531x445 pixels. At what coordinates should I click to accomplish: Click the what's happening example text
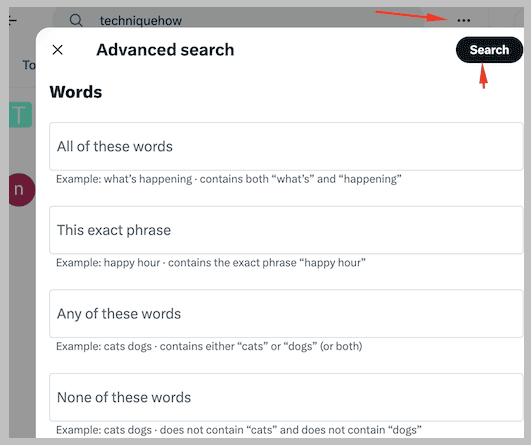tap(229, 179)
